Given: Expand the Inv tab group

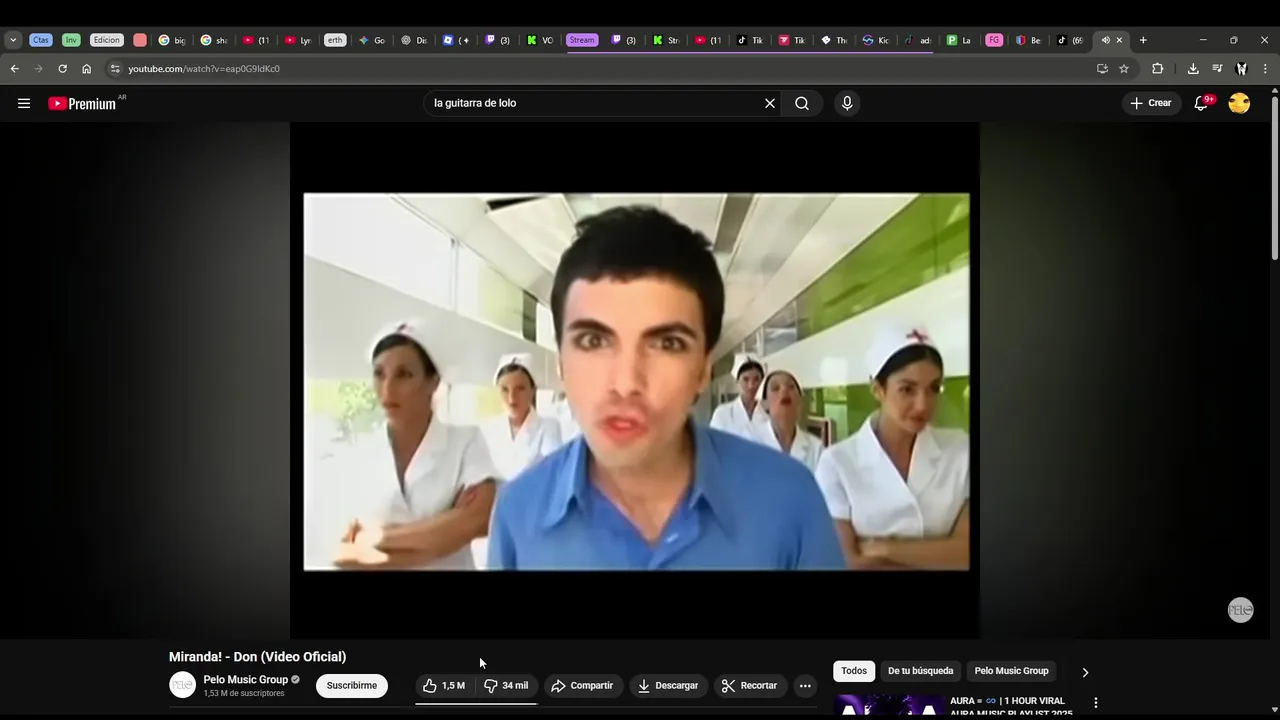Looking at the screenshot, I should [x=71, y=40].
